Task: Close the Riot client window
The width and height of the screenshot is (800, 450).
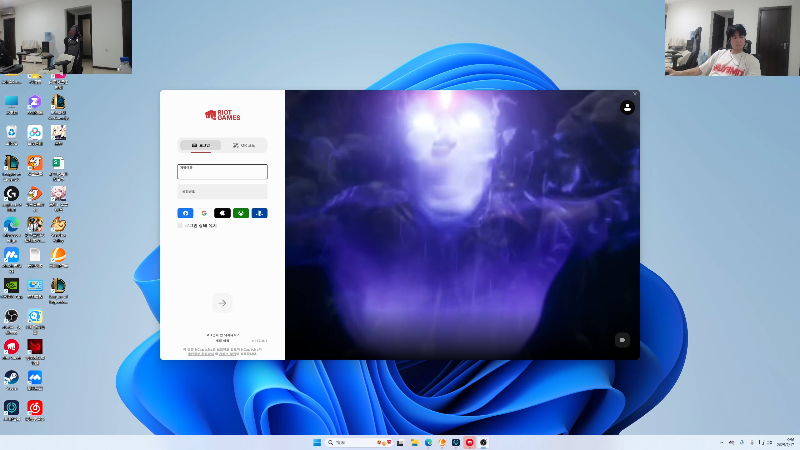Action: pos(635,94)
